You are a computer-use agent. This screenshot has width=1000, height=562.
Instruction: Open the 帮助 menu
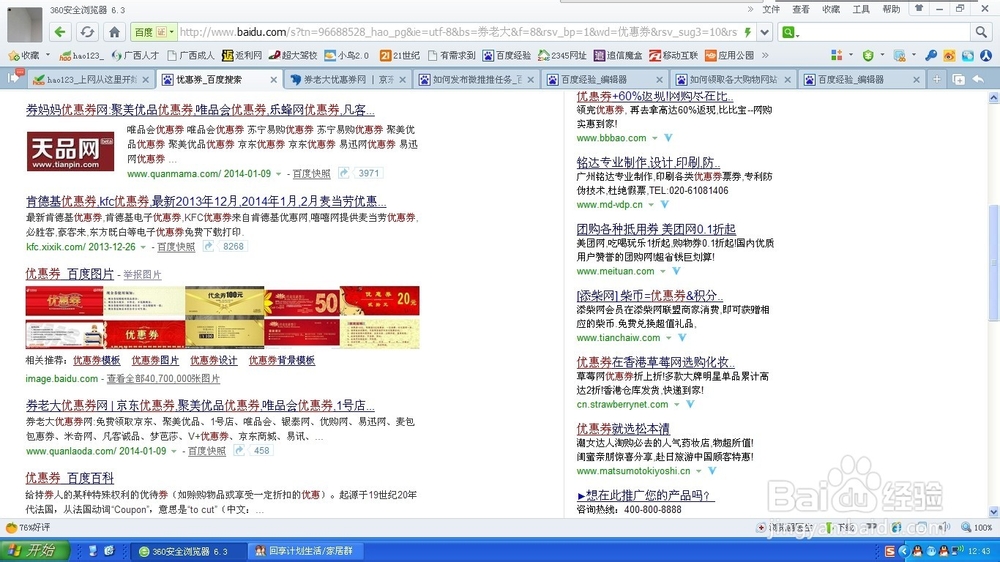[x=891, y=9]
